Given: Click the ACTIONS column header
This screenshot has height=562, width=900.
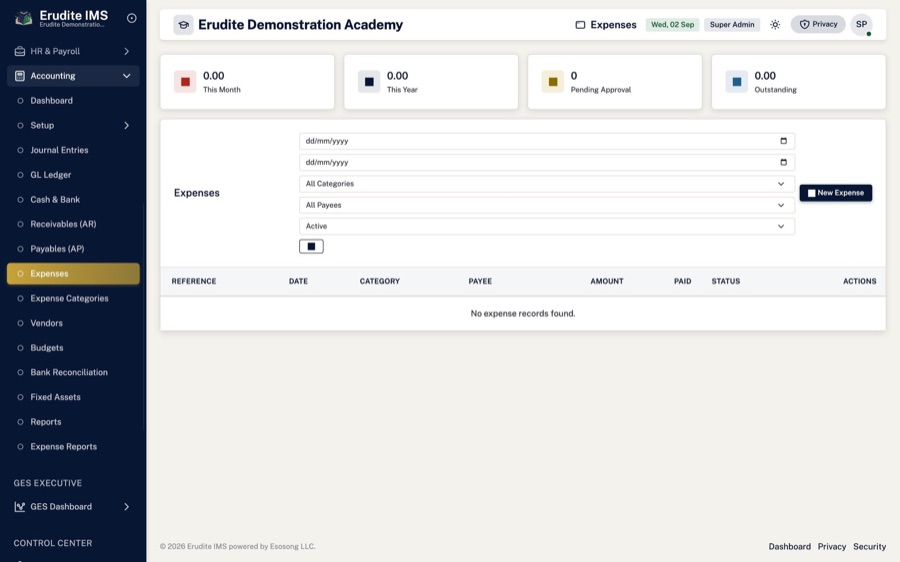Looking at the screenshot, I should point(859,281).
